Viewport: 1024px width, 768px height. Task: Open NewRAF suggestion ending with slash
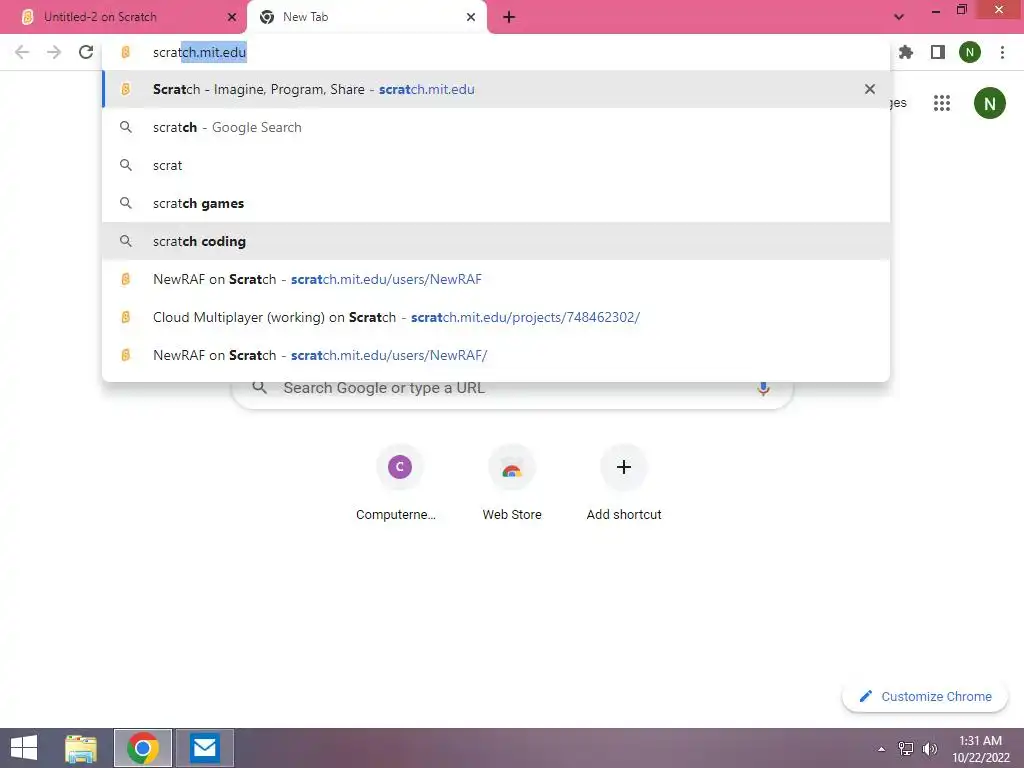pos(496,355)
